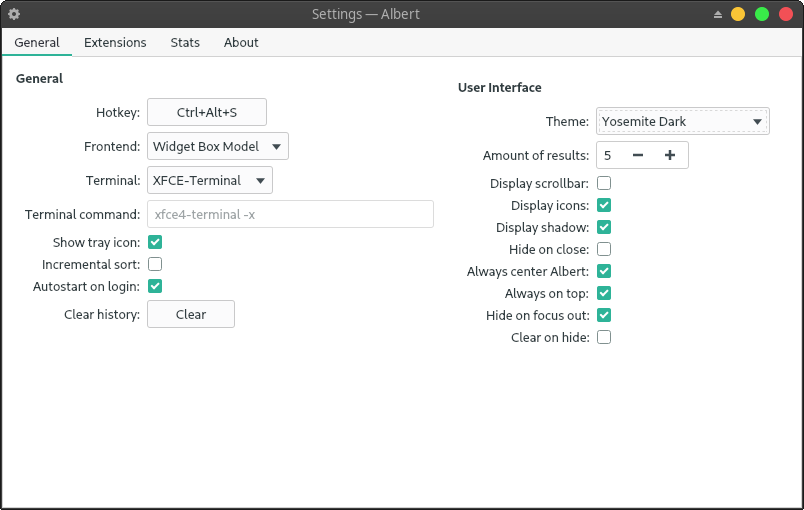Disable the Show tray icon checkbox
804x510 pixels.
[x=155, y=242]
